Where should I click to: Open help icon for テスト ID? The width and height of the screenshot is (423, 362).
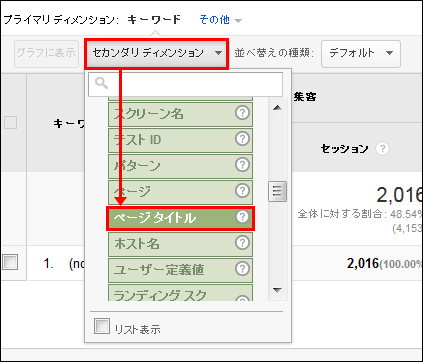tap(242, 138)
